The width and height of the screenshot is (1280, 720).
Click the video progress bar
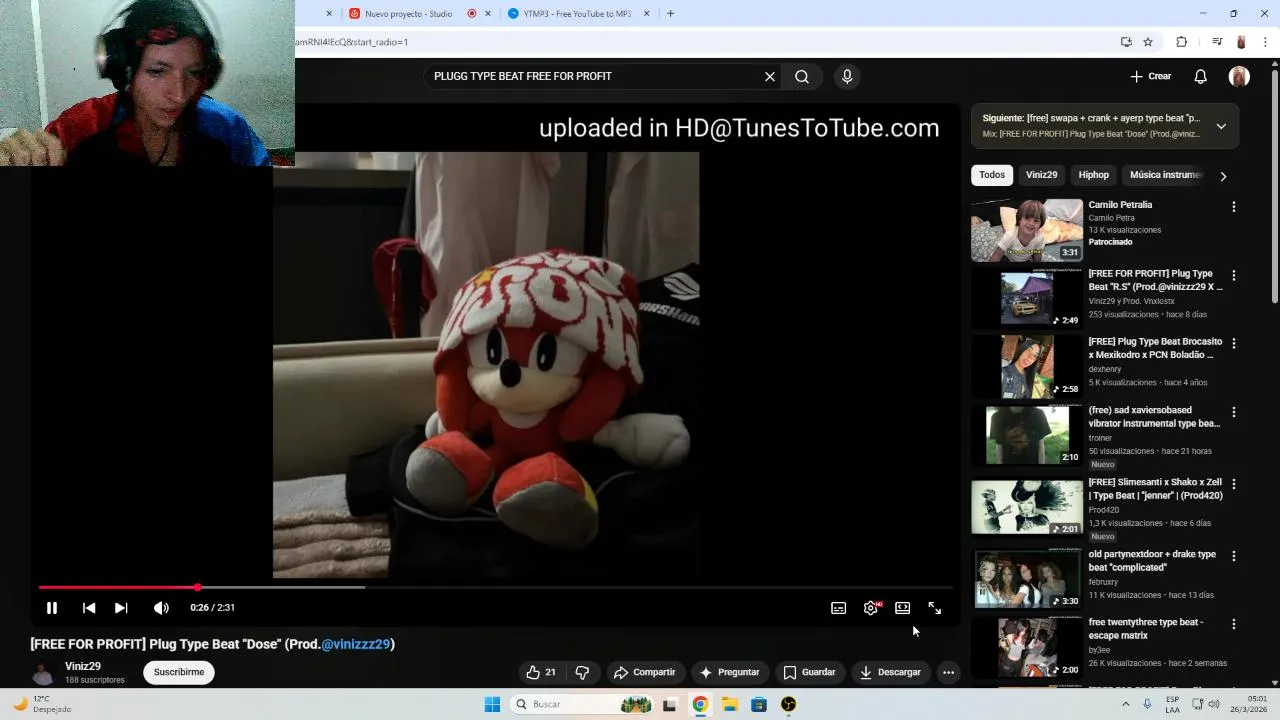tap(495, 587)
